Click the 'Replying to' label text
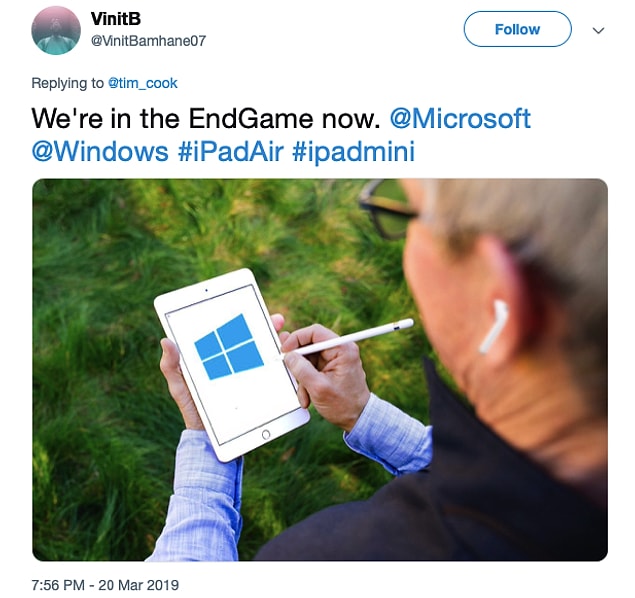 click(x=68, y=83)
